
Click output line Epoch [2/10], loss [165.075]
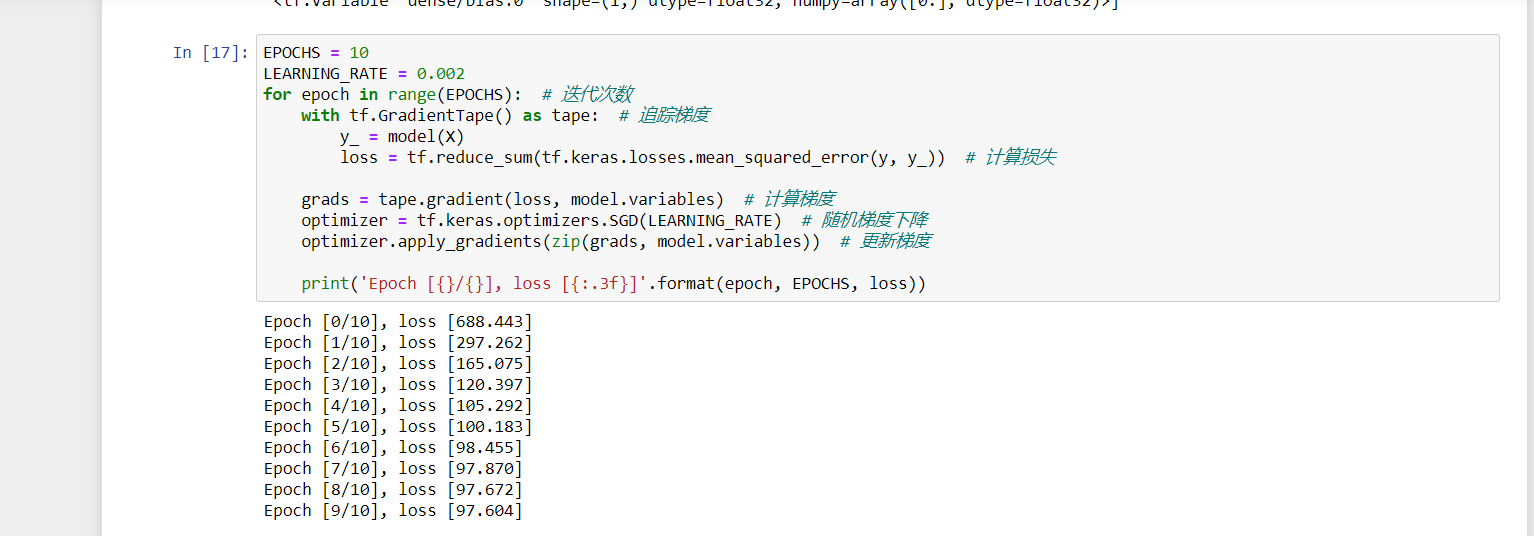coord(398,364)
